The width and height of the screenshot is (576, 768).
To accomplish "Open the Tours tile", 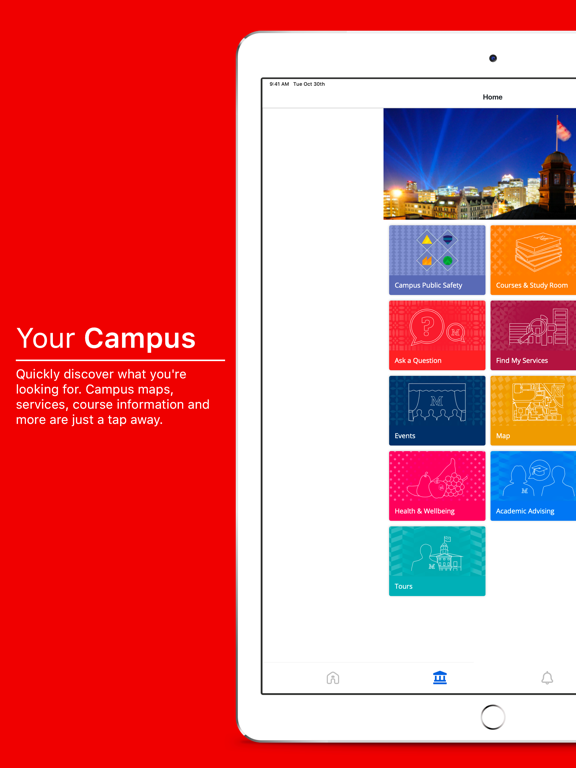I will tap(437, 561).
